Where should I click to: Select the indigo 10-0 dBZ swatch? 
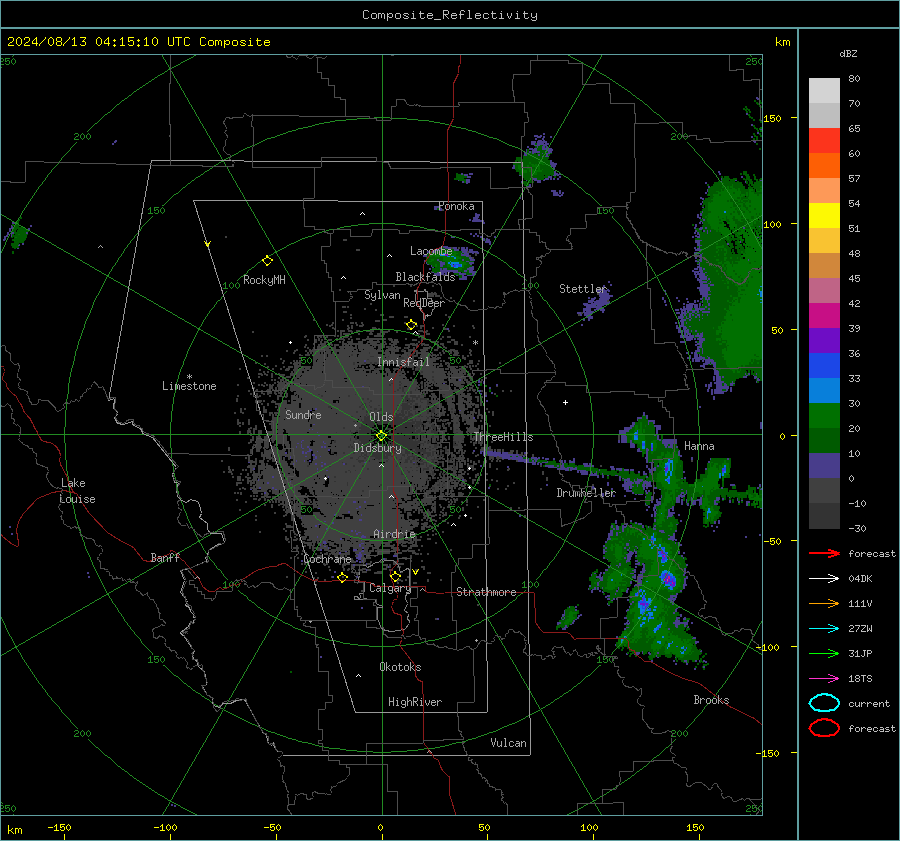point(824,466)
